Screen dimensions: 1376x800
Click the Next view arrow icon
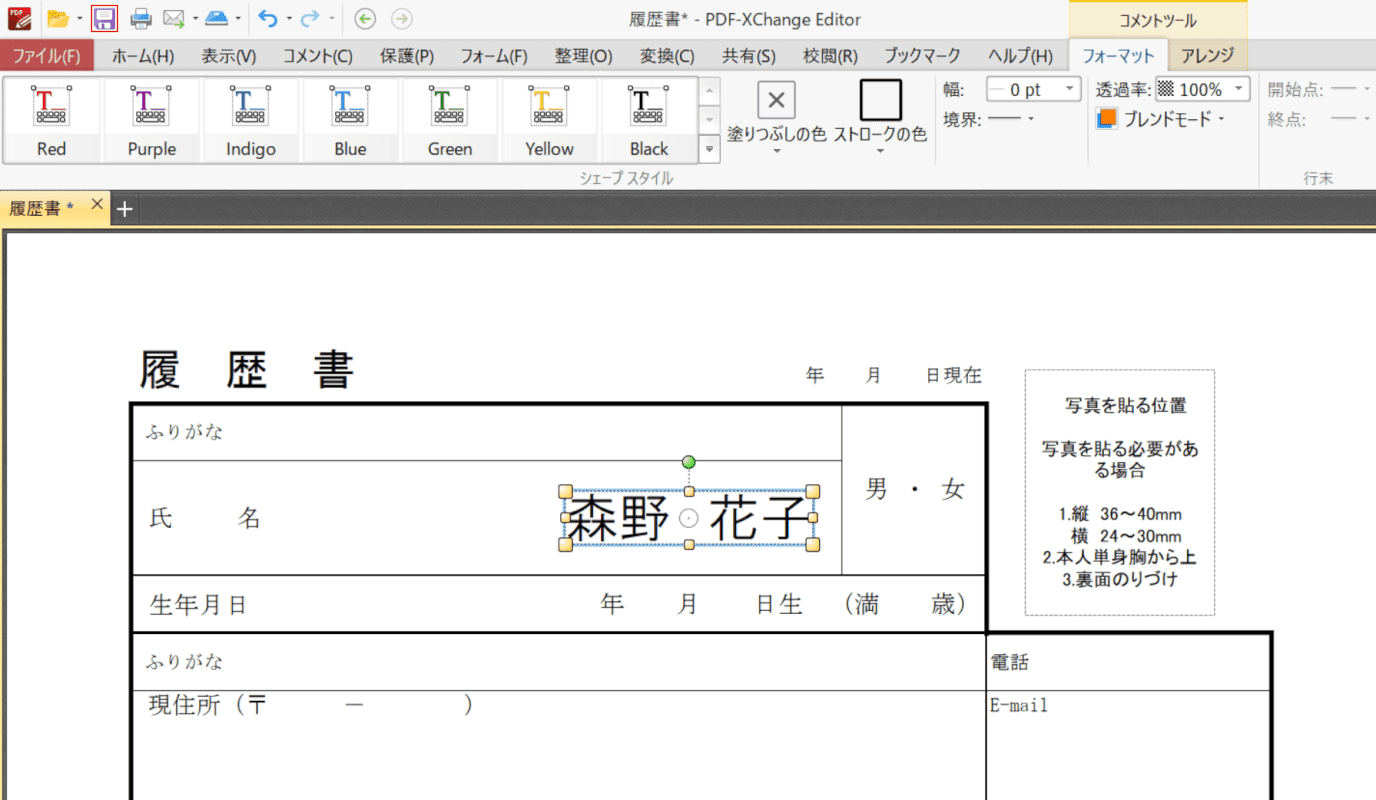coord(401,18)
